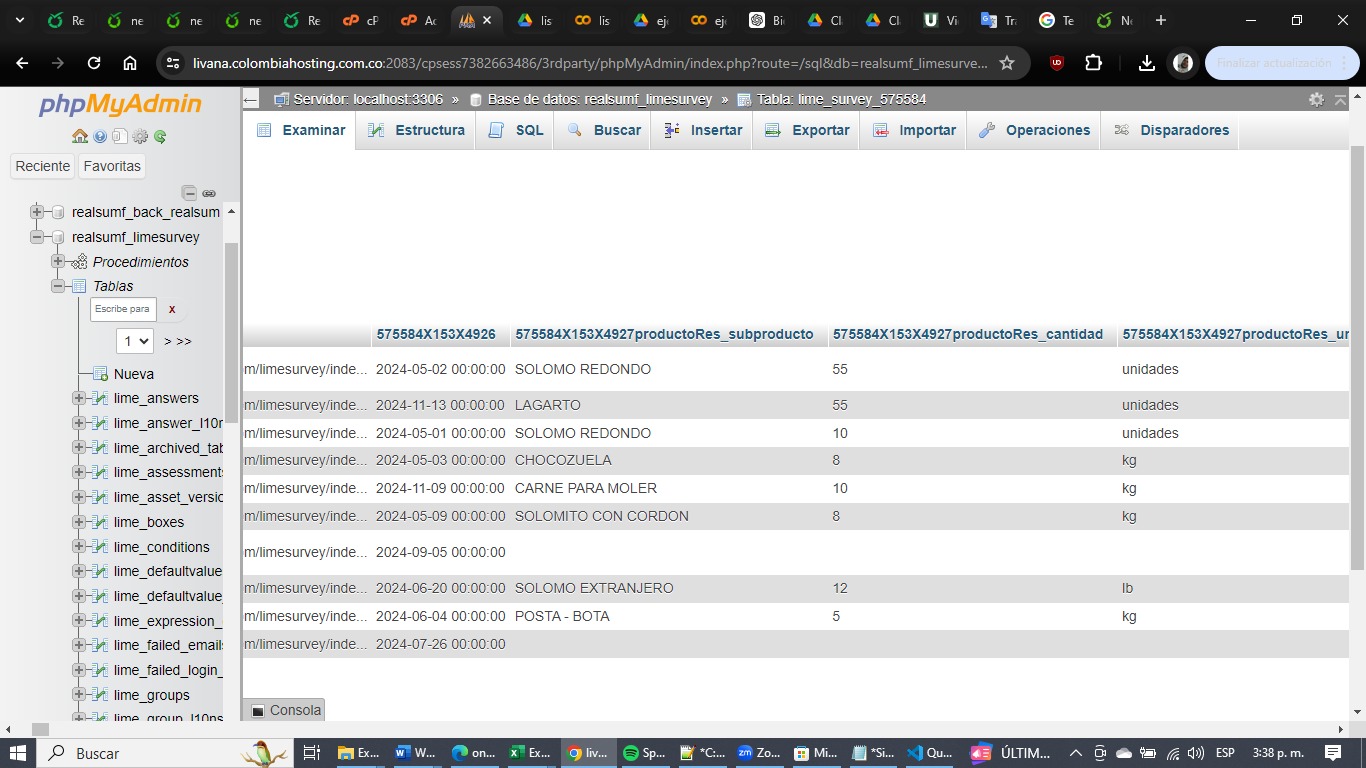This screenshot has width=1366, height=768.
Task: Click the table filter input field
Action: coord(124,309)
